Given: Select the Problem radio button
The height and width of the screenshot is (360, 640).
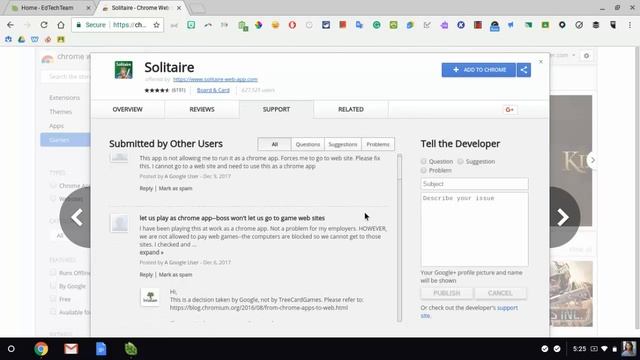Looking at the screenshot, I should [x=424, y=170].
